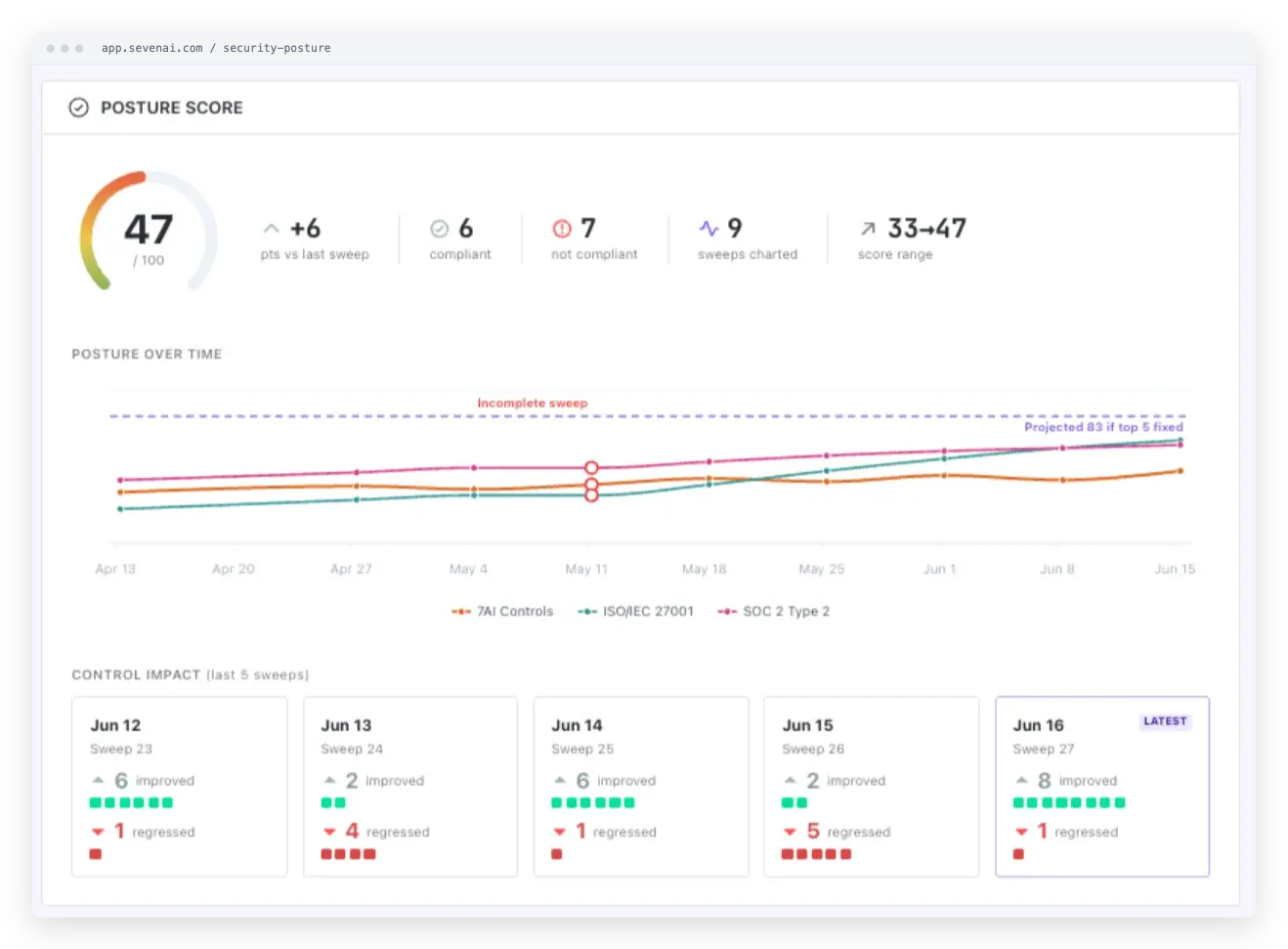1288x949 pixels.
Task: Click 'pts vs last sweep' label
Action: coord(315,254)
